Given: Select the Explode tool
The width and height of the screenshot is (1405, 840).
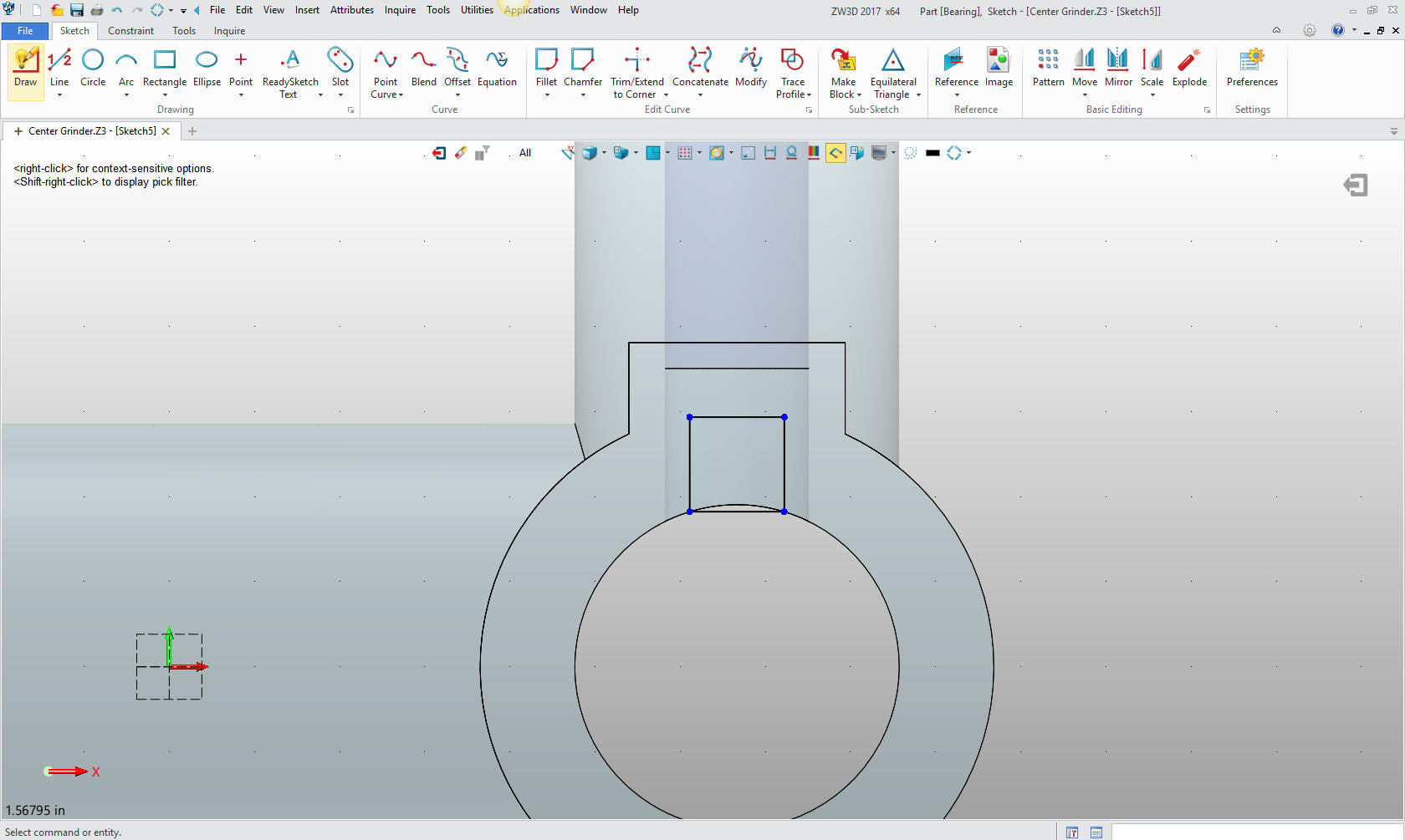Looking at the screenshot, I should pos(1189,67).
